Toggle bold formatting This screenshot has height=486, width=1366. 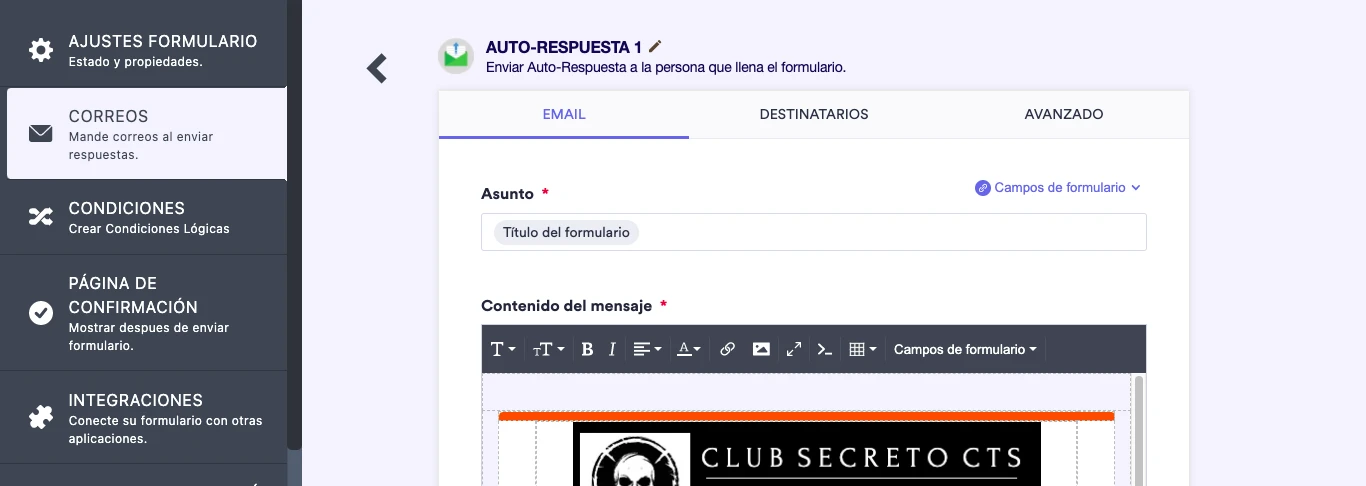[587, 349]
